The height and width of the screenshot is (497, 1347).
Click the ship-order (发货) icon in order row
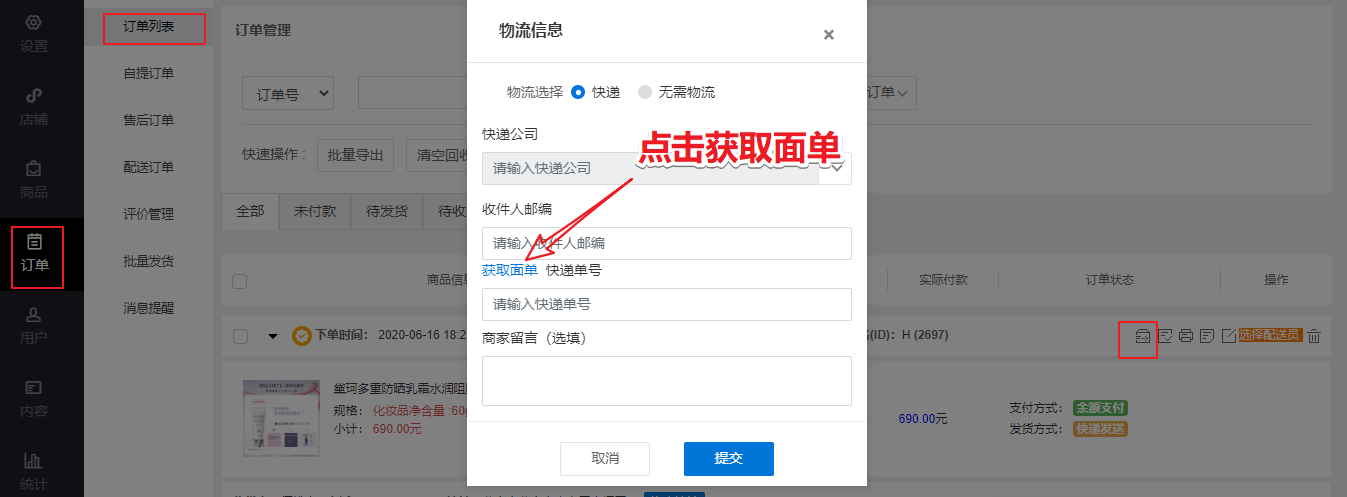coord(1142,336)
